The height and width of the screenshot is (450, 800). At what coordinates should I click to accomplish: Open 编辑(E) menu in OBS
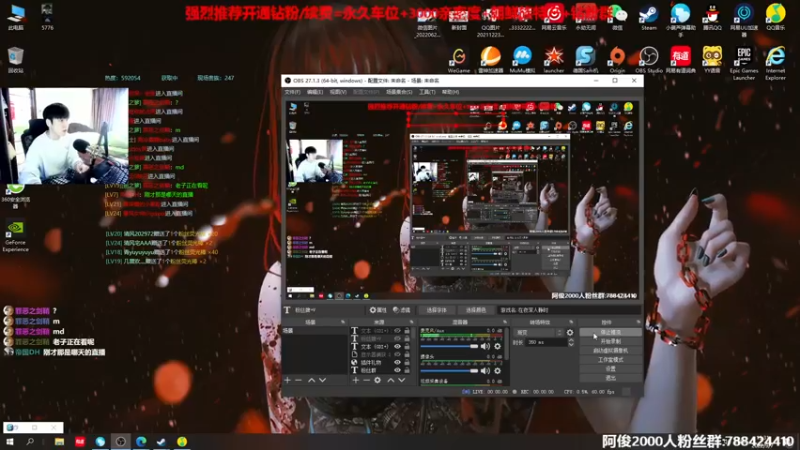point(315,92)
